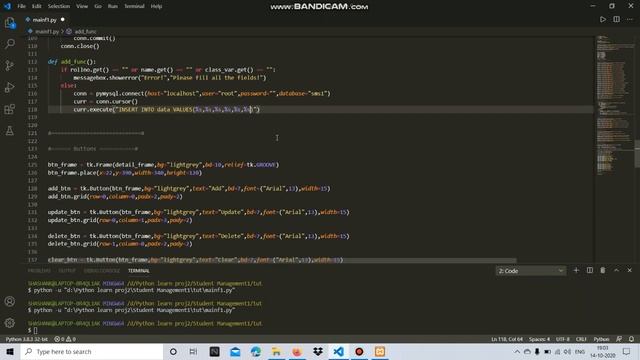Open notifications bell in status bar
The width and height of the screenshot is (640, 360).
click(x=631, y=339)
